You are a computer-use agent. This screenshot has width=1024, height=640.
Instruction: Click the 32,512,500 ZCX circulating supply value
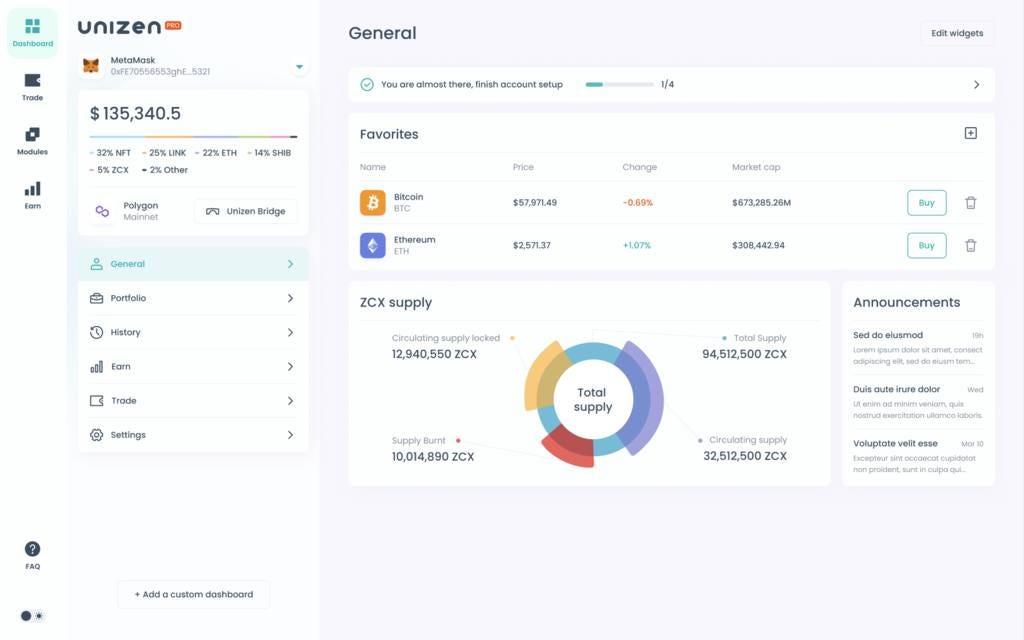pos(744,456)
